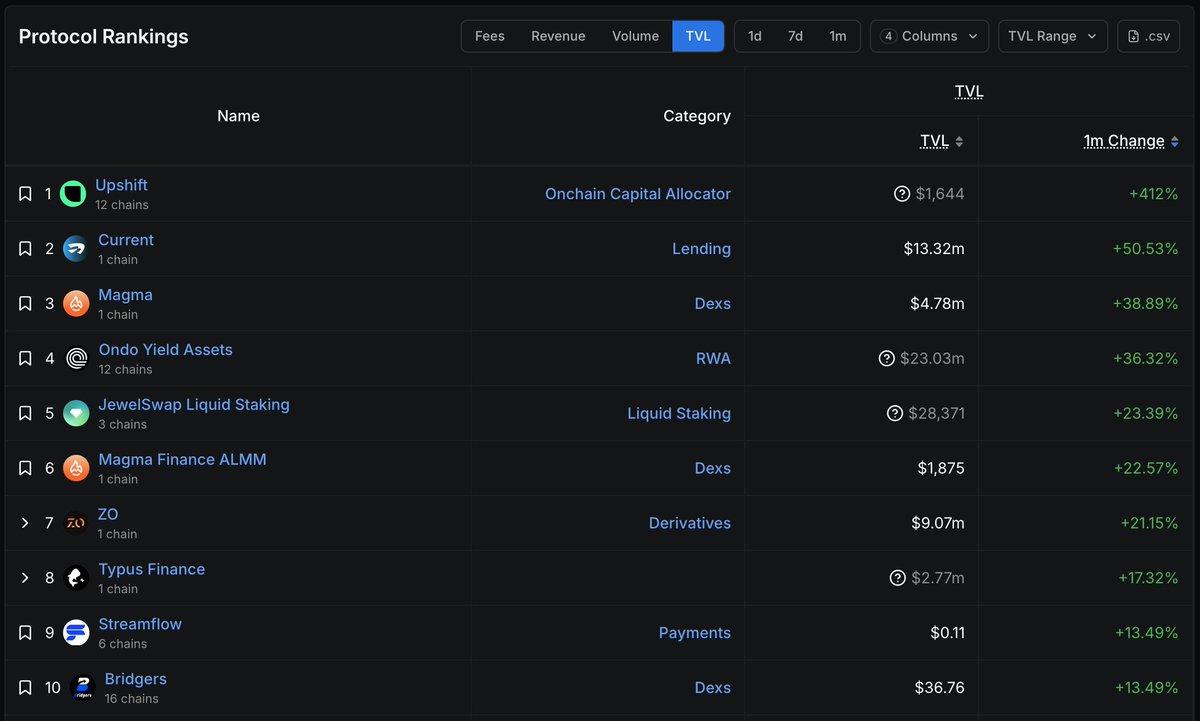The image size is (1200, 721).
Task: Bookmark the Magma protocol row
Action: coord(26,304)
